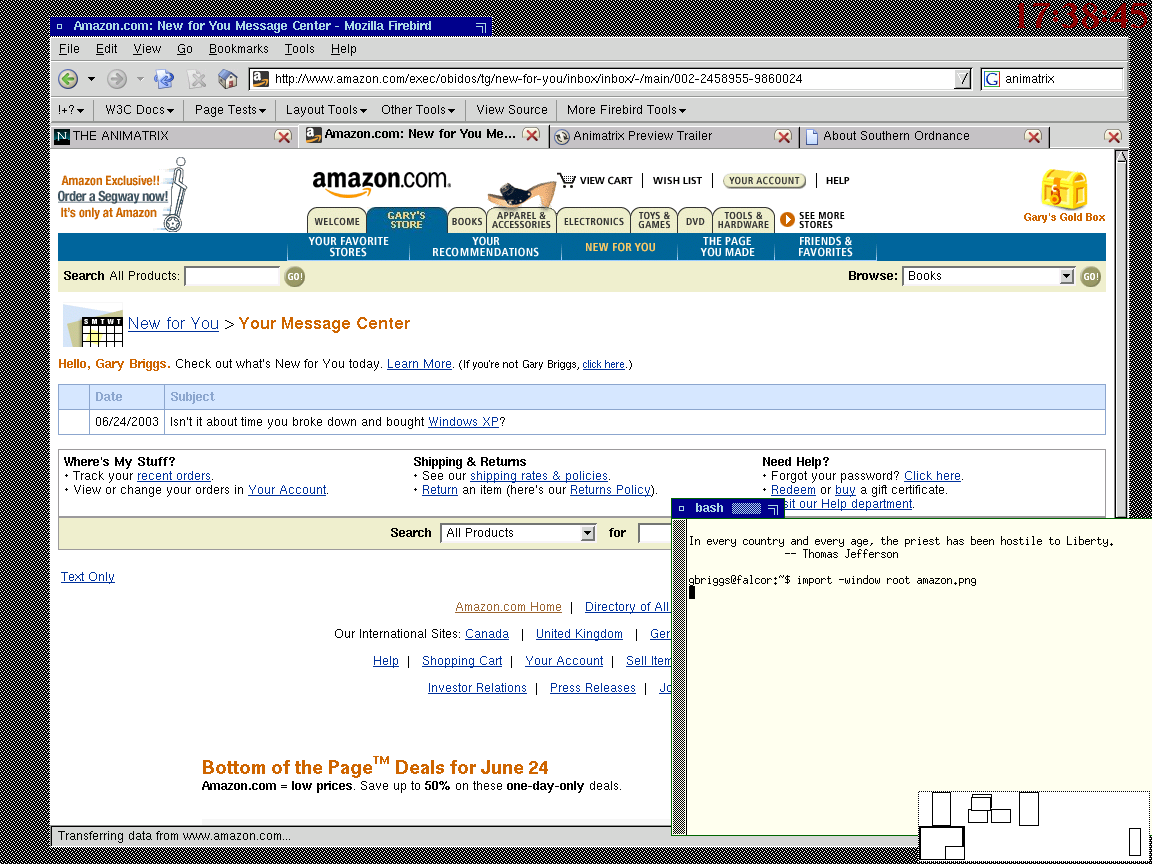Switch to the About Southern Ordnance tab

tap(913, 136)
